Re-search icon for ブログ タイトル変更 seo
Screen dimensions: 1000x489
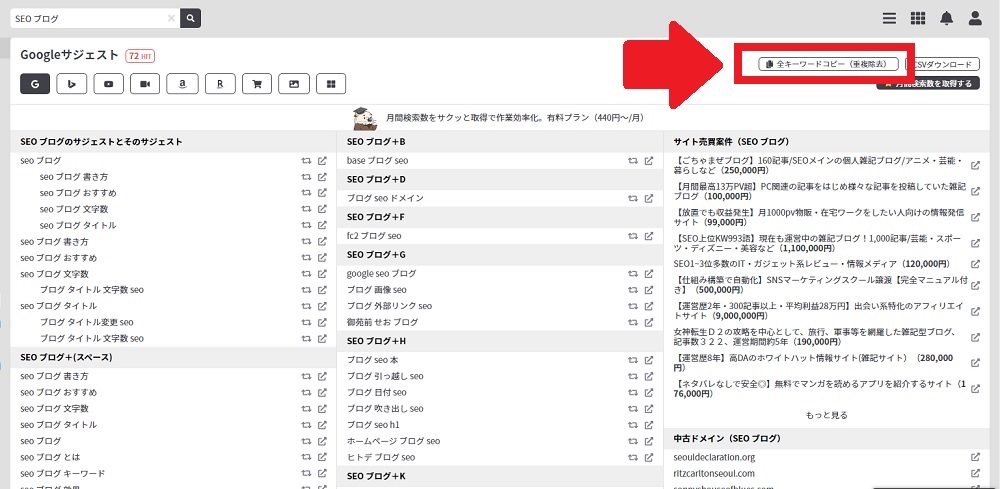coord(306,323)
